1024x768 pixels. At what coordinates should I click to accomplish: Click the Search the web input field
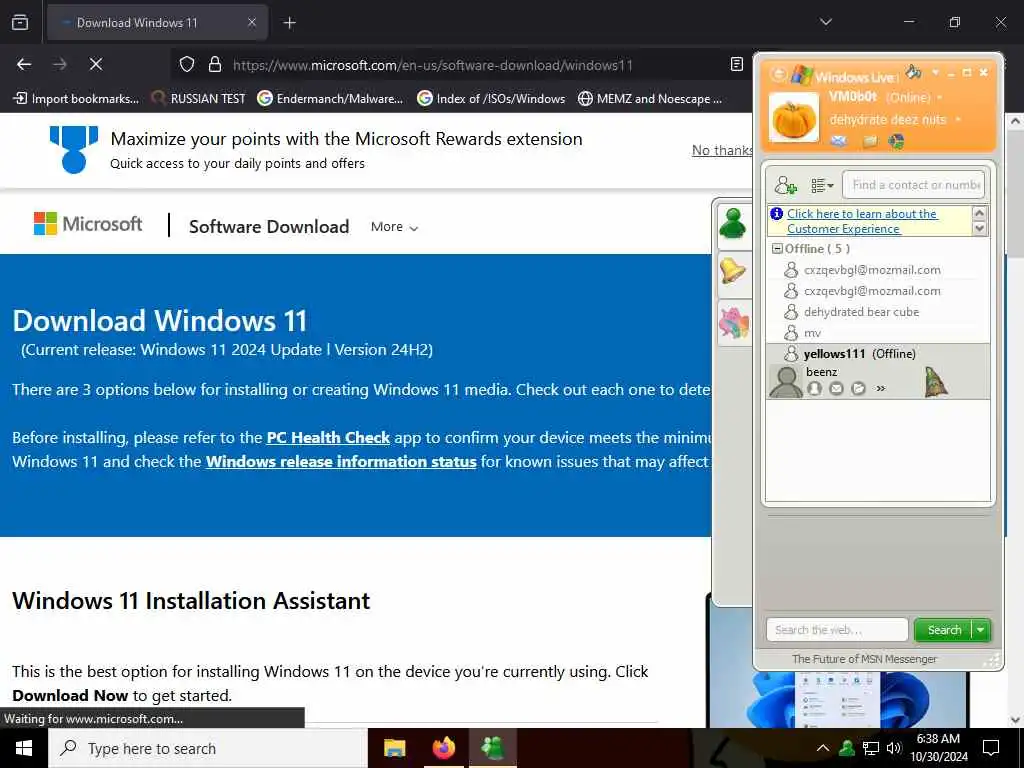click(x=837, y=630)
